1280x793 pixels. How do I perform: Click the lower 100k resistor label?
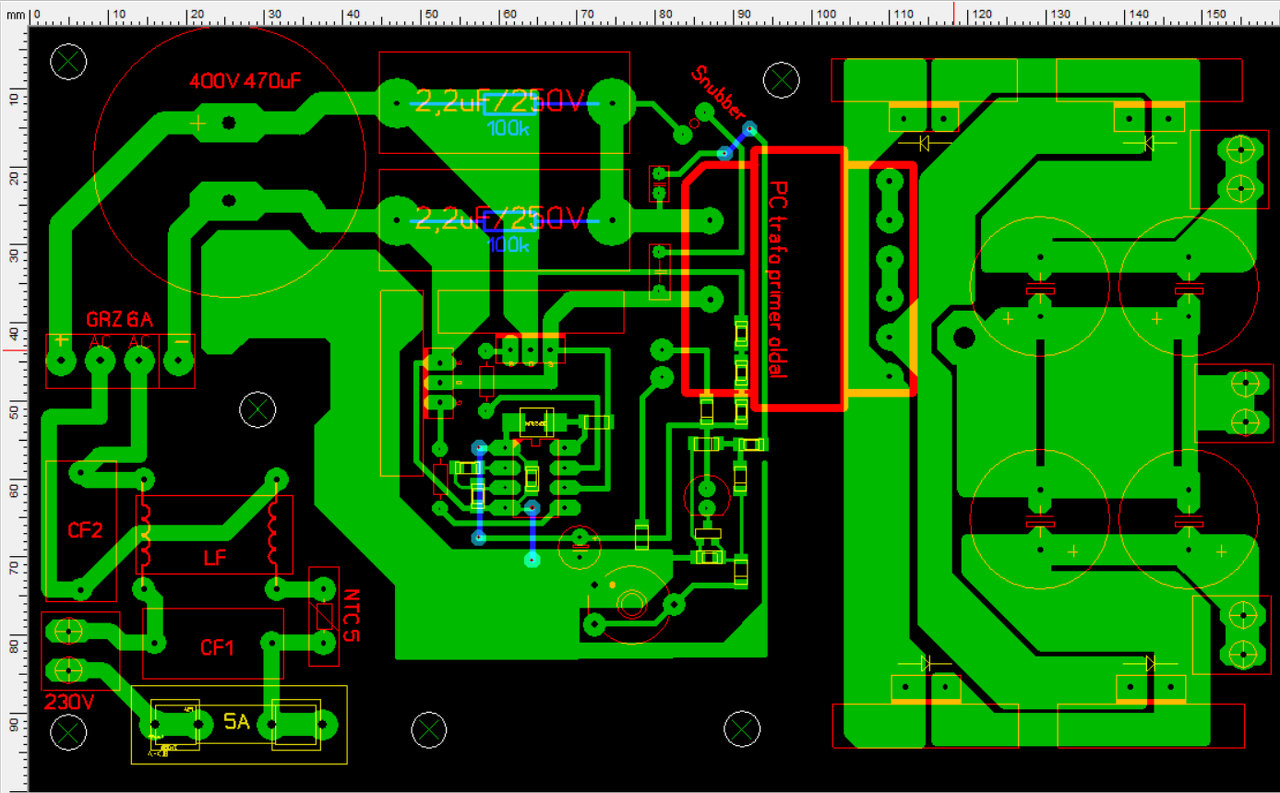tap(508, 244)
